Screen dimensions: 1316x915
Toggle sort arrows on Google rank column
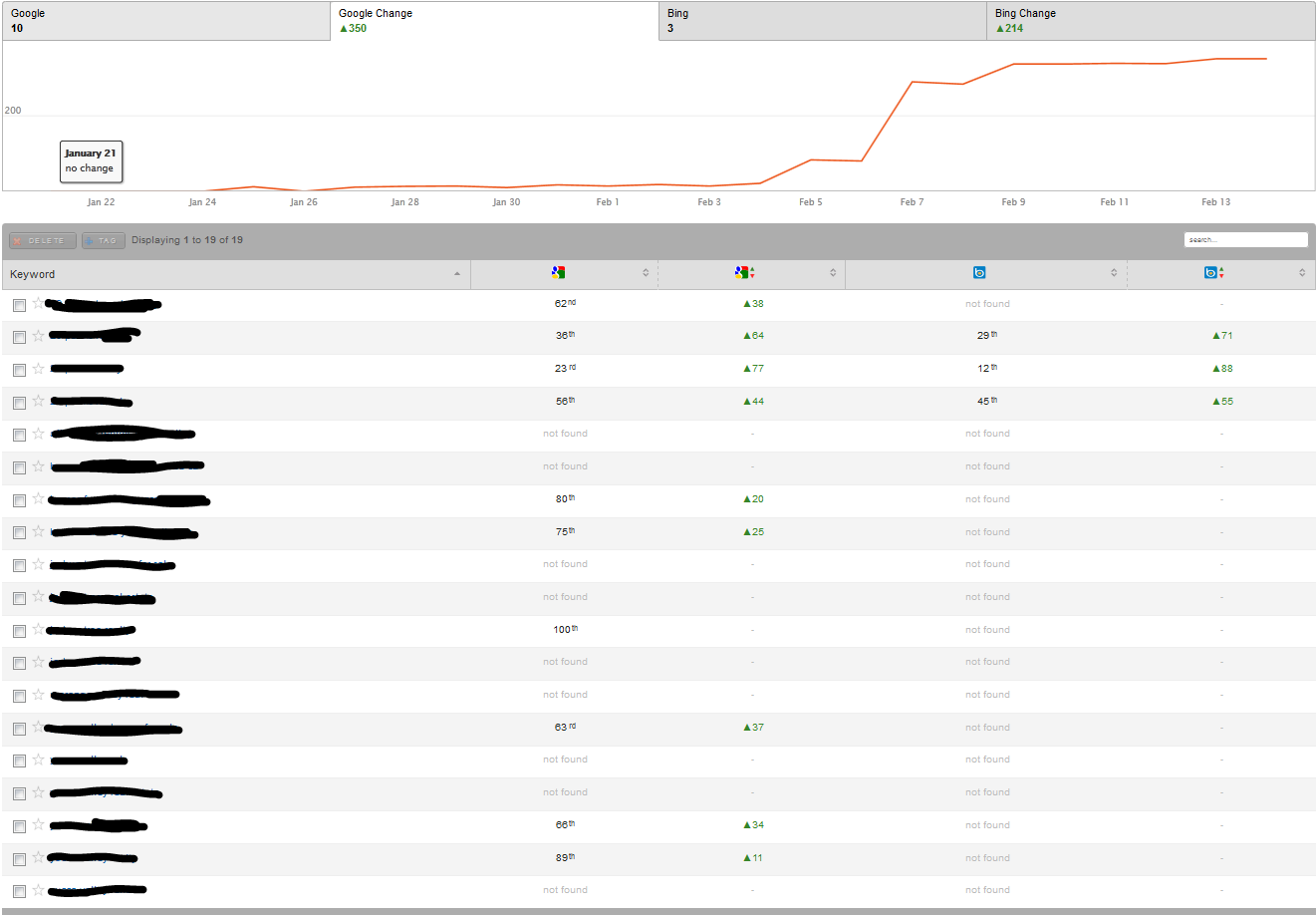tap(646, 273)
